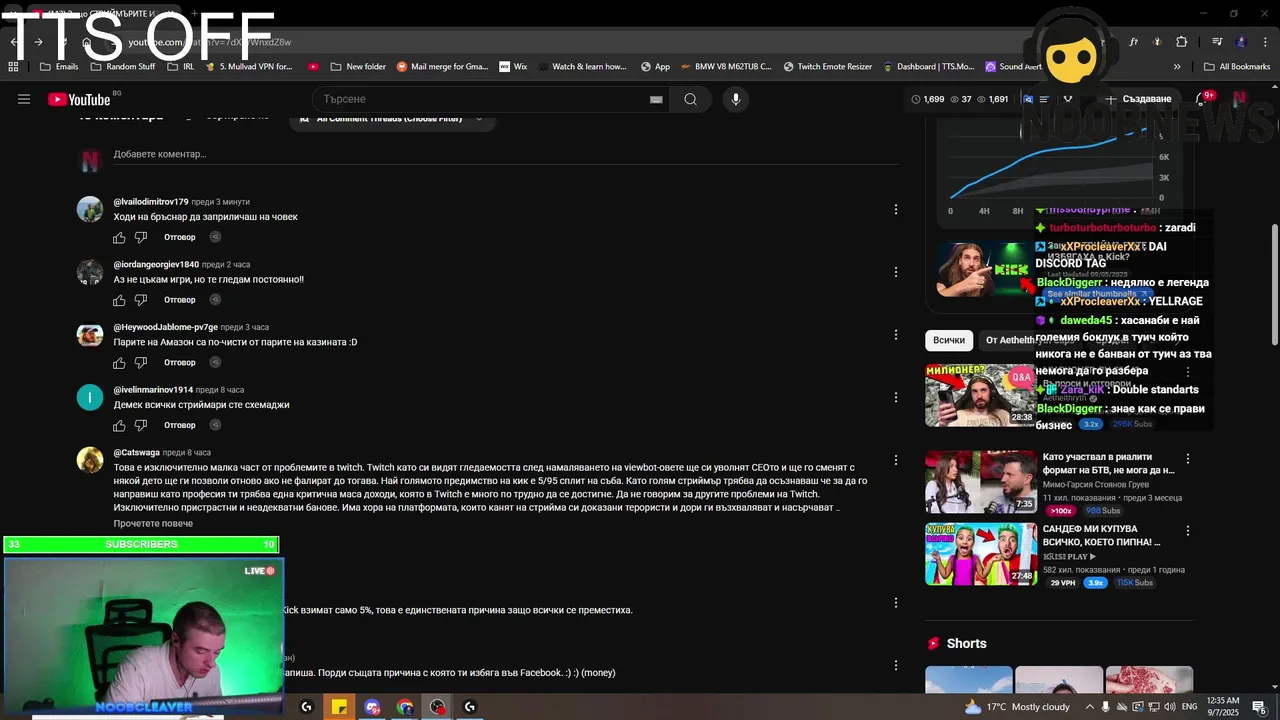Open the Dashboard TTS.Mo bookmark
1280x720 pixels.
pos(929,67)
